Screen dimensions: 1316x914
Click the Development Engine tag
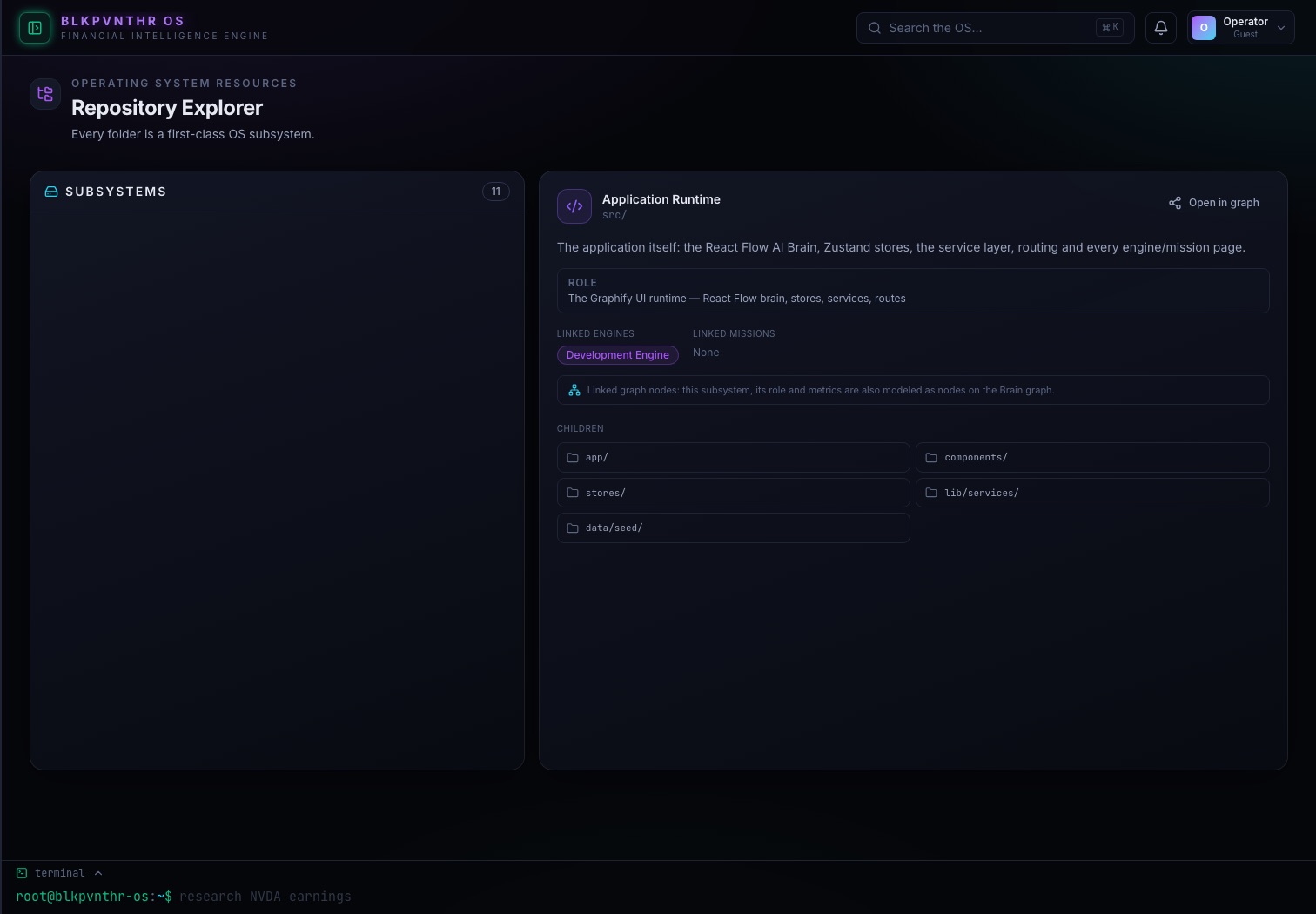(x=618, y=355)
